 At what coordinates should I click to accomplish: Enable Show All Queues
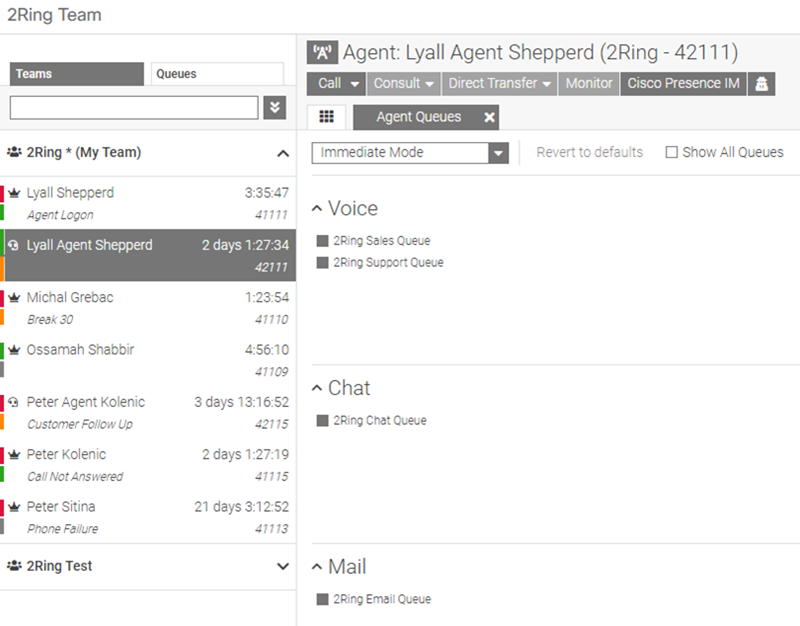[672, 151]
